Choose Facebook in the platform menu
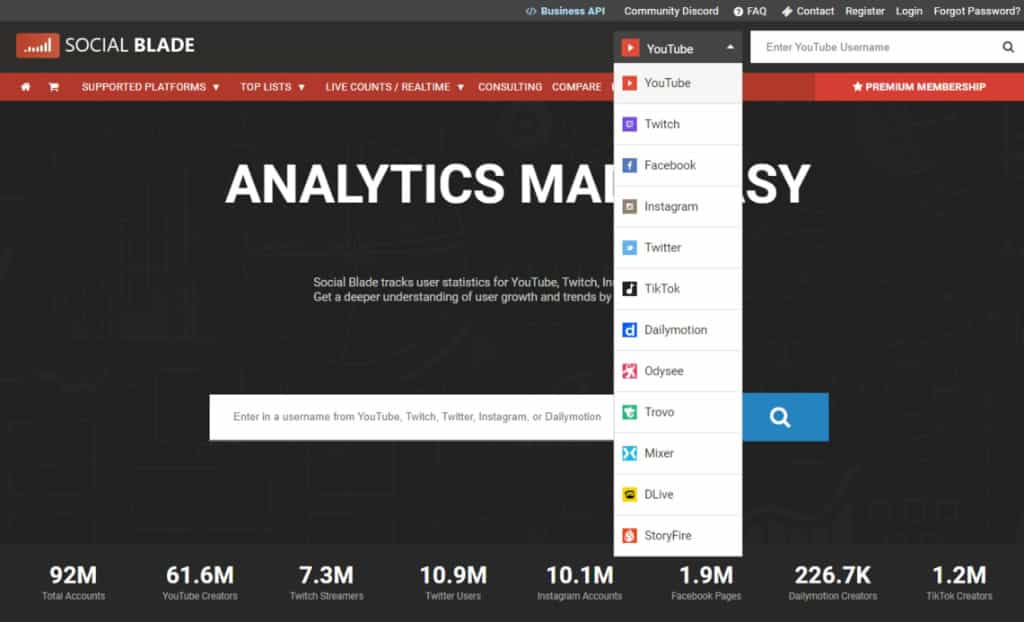Image resolution: width=1024 pixels, height=622 pixels. (x=670, y=165)
